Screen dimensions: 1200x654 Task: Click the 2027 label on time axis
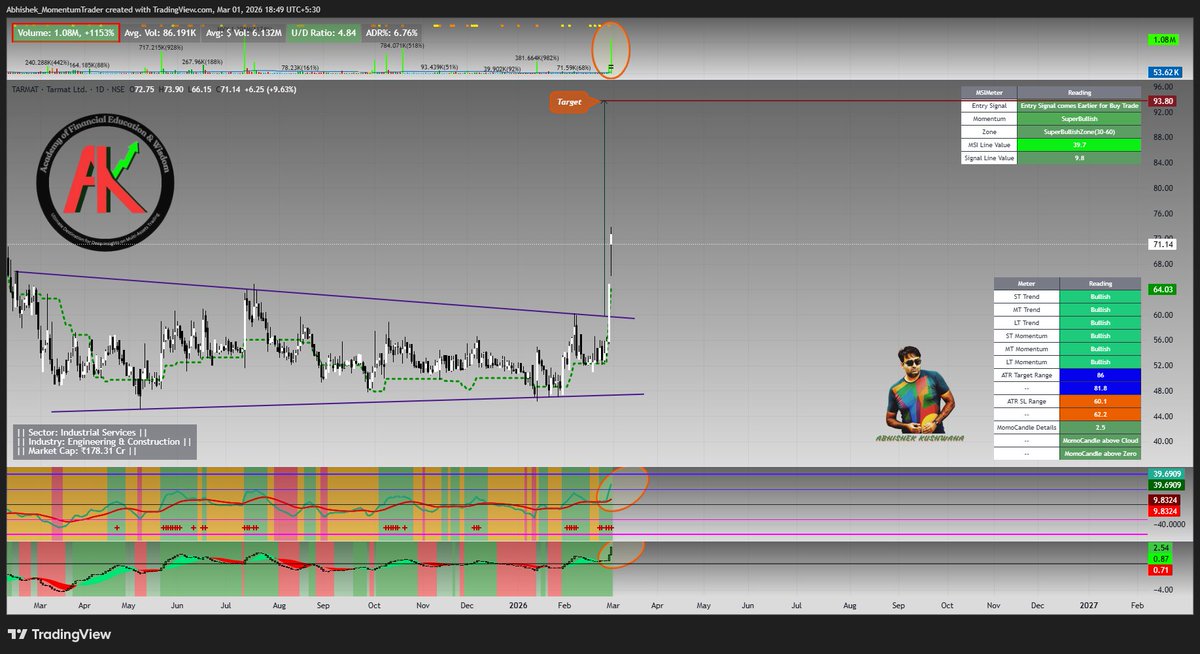tap(1089, 605)
